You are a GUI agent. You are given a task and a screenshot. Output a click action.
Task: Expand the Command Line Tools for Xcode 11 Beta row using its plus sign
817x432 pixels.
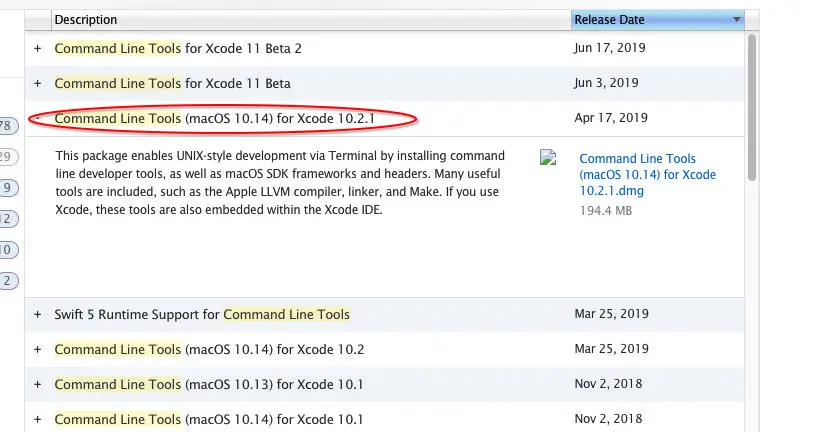(x=38, y=83)
